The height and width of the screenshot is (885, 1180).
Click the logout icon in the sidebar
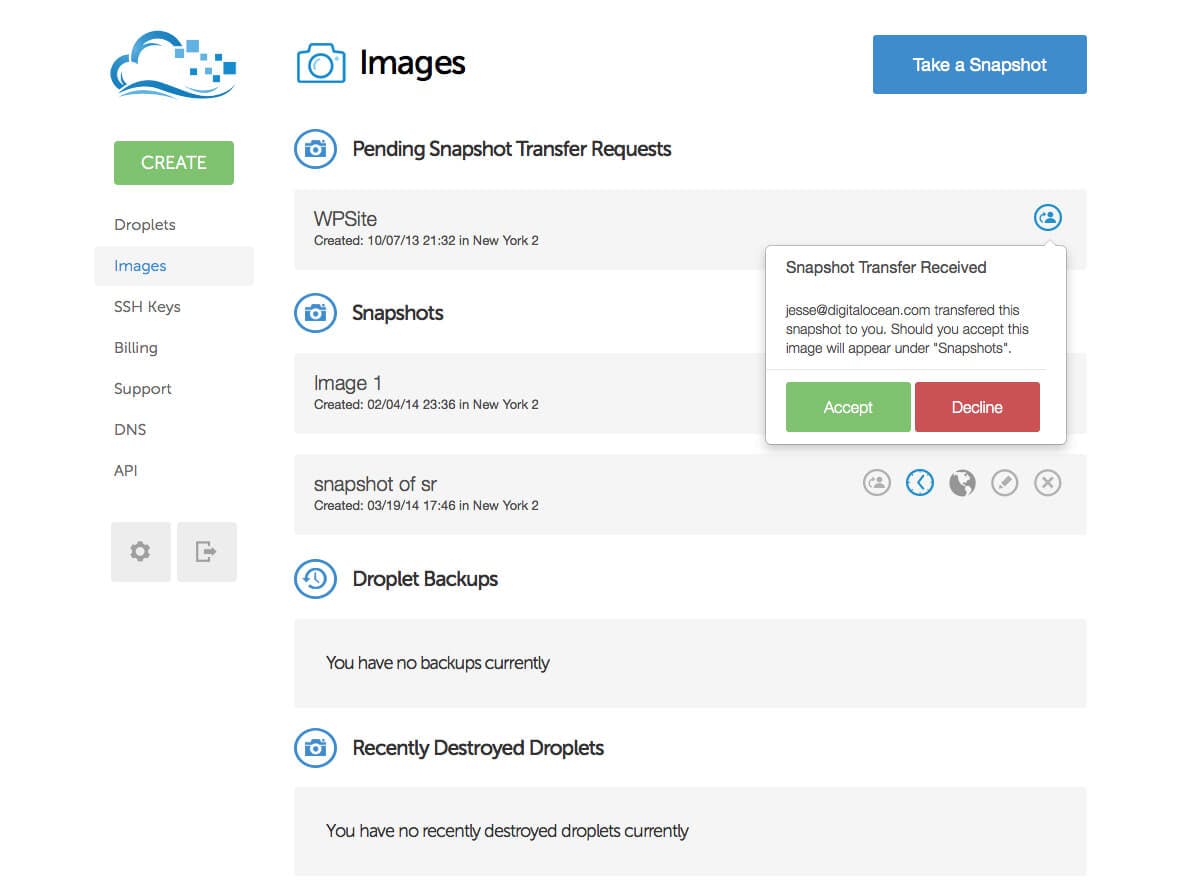(x=206, y=551)
